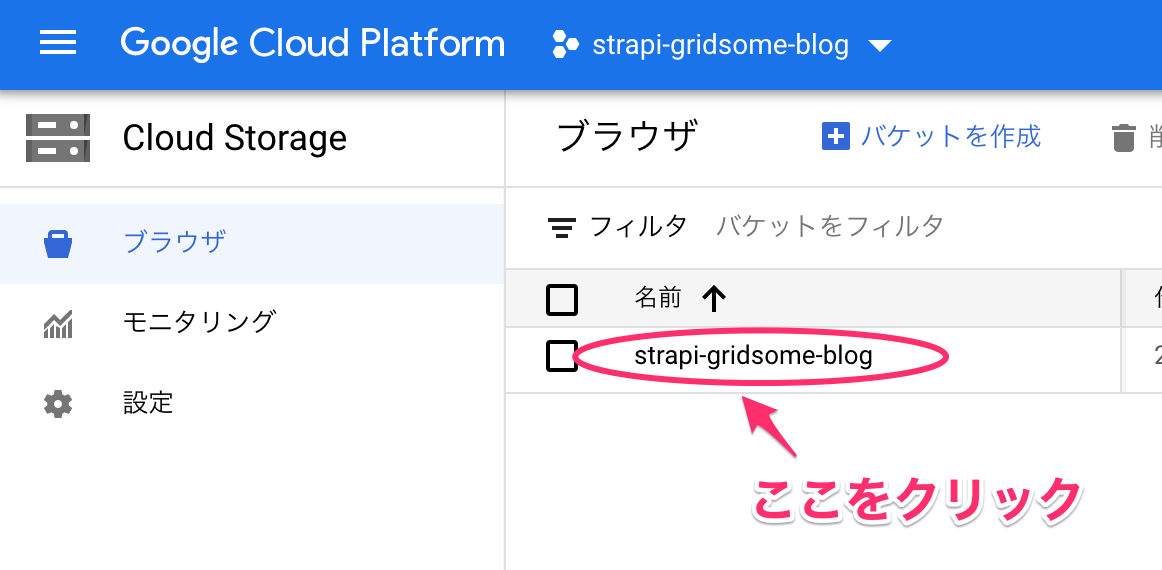Click the bucket icon beside ブラウザ
This screenshot has height=570, width=1162.
click(x=58, y=244)
